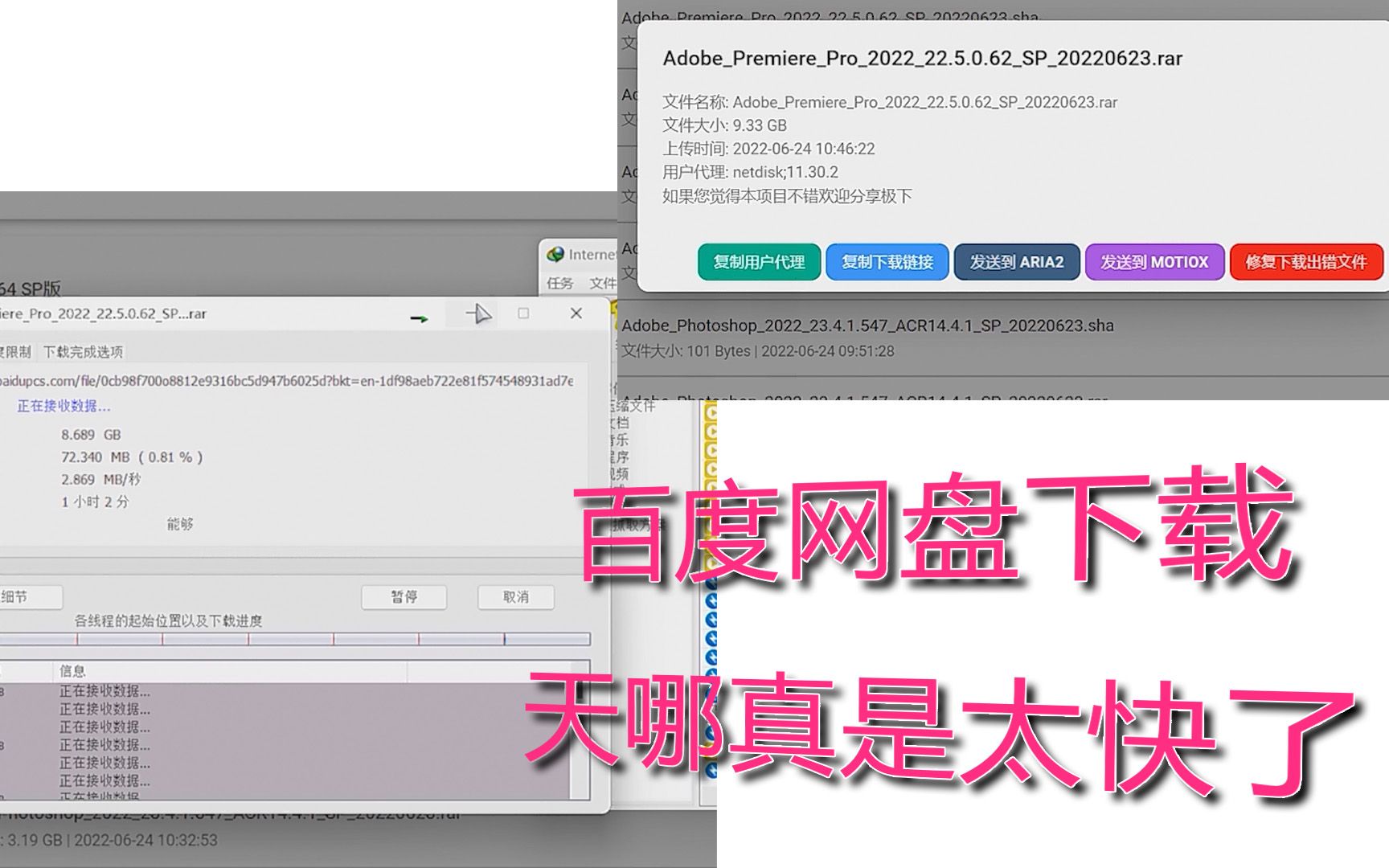Screen dimensions: 1389x868
Task: Click the 正在接收数据... status text
Action: [x=64, y=406]
